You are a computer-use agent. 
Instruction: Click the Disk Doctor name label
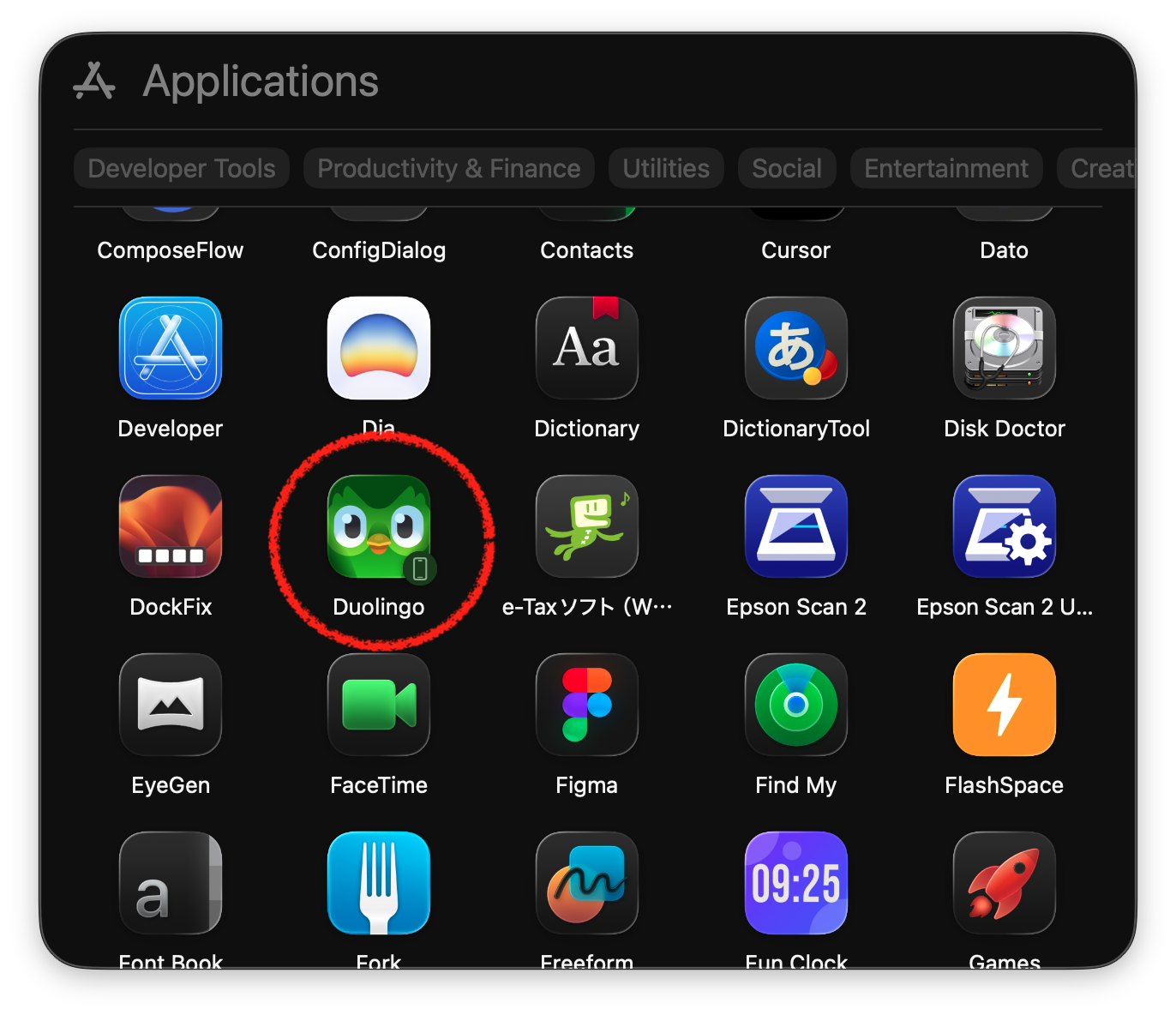tap(1005, 429)
